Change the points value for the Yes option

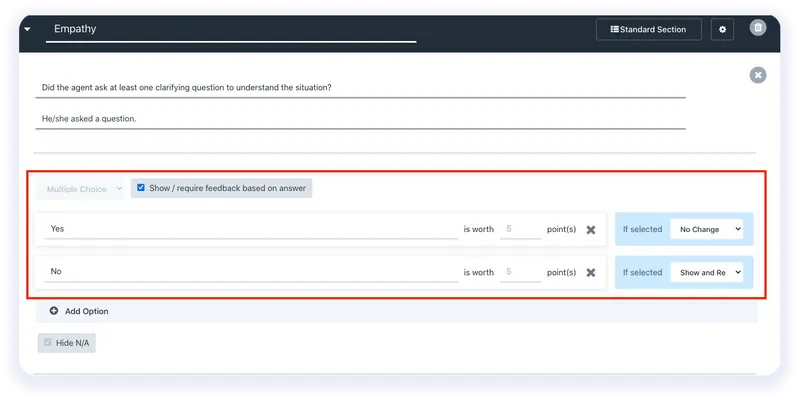point(520,229)
